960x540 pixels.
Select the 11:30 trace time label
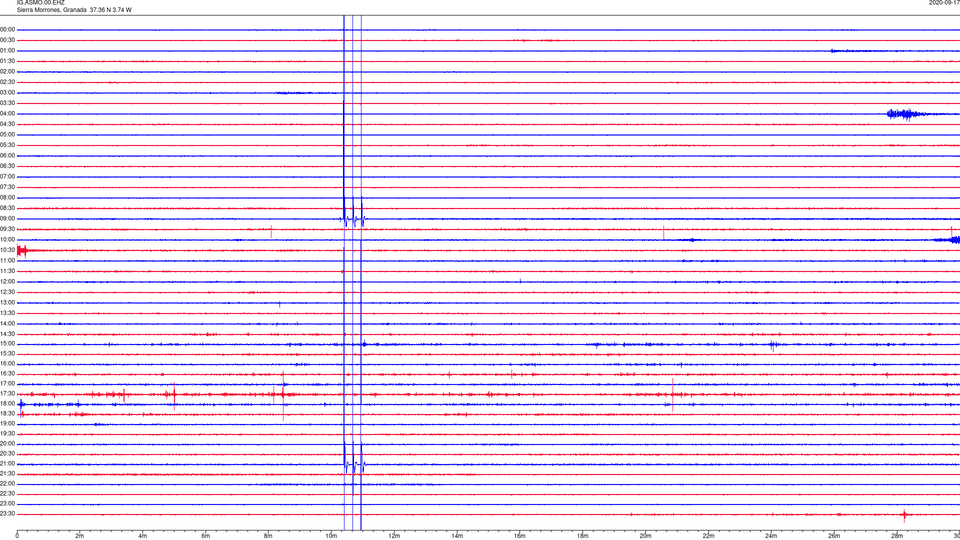(x=7, y=271)
